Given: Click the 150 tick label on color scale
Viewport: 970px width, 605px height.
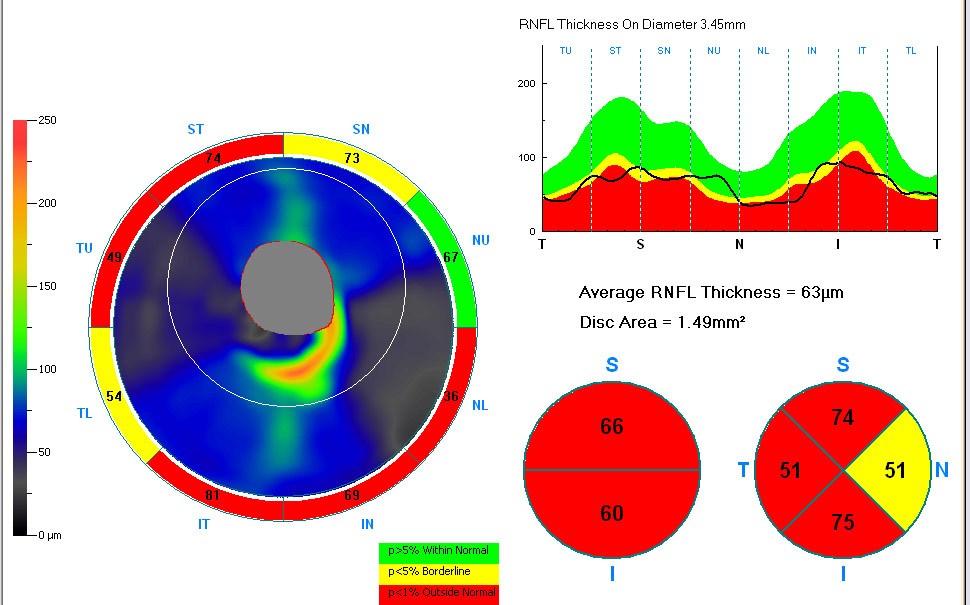Looking at the screenshot, I should click(47, 286).
